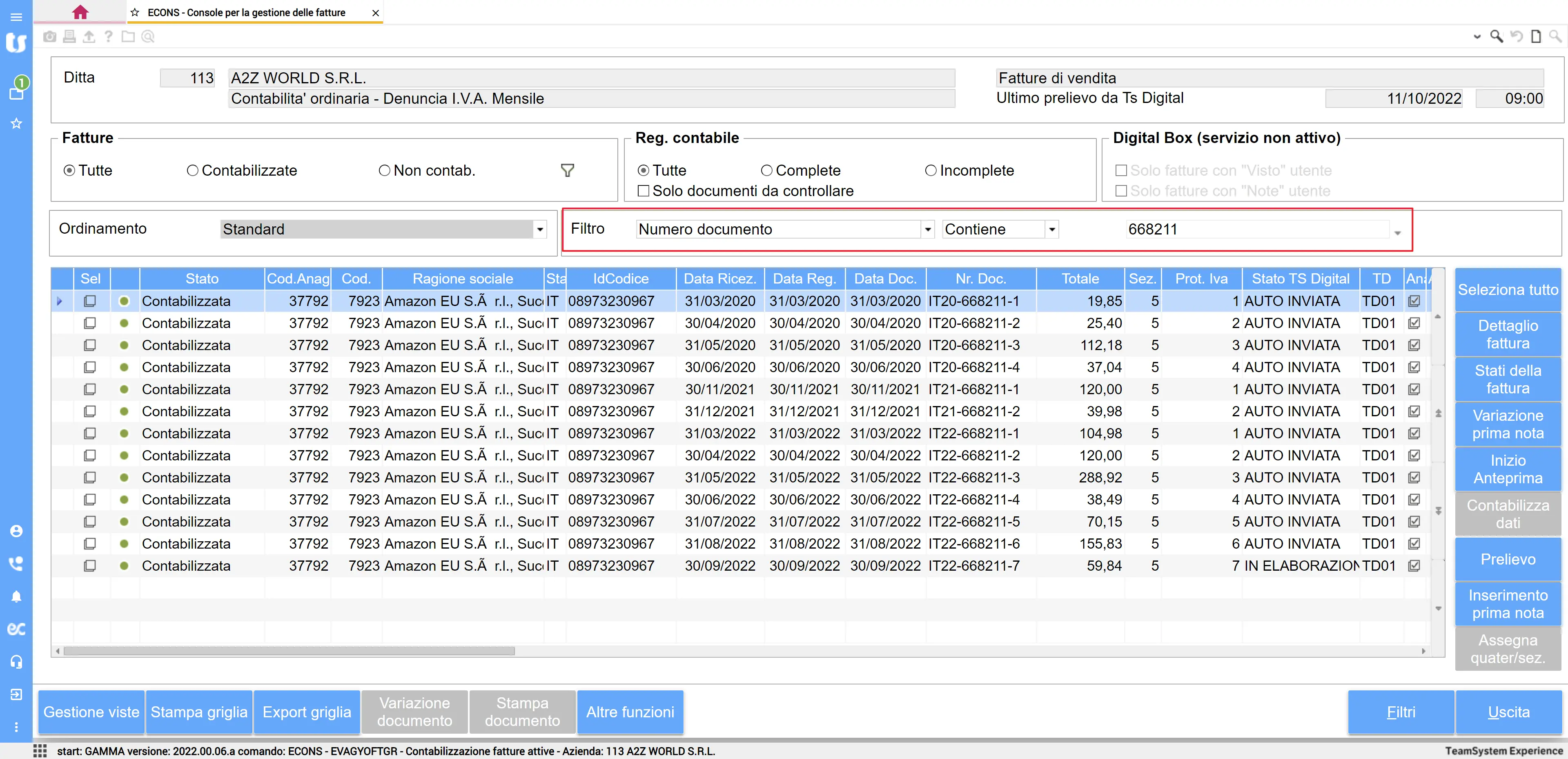Open the Numero documento filter dropdown
Screen dimensions: 1568x759
tap(927, 230)
